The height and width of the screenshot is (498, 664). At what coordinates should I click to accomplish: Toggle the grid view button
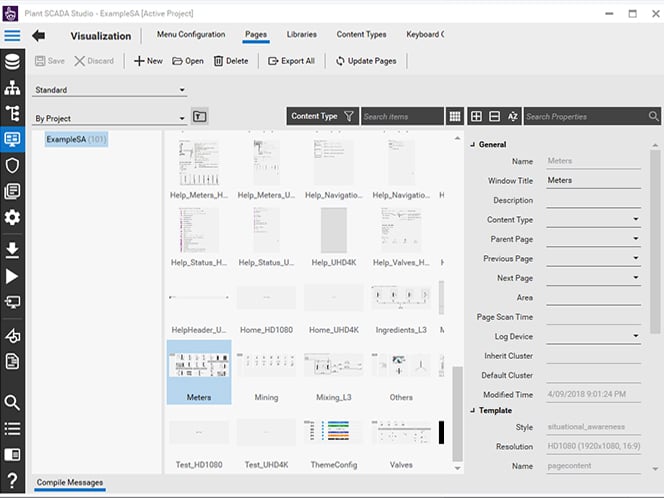point(455,116)
